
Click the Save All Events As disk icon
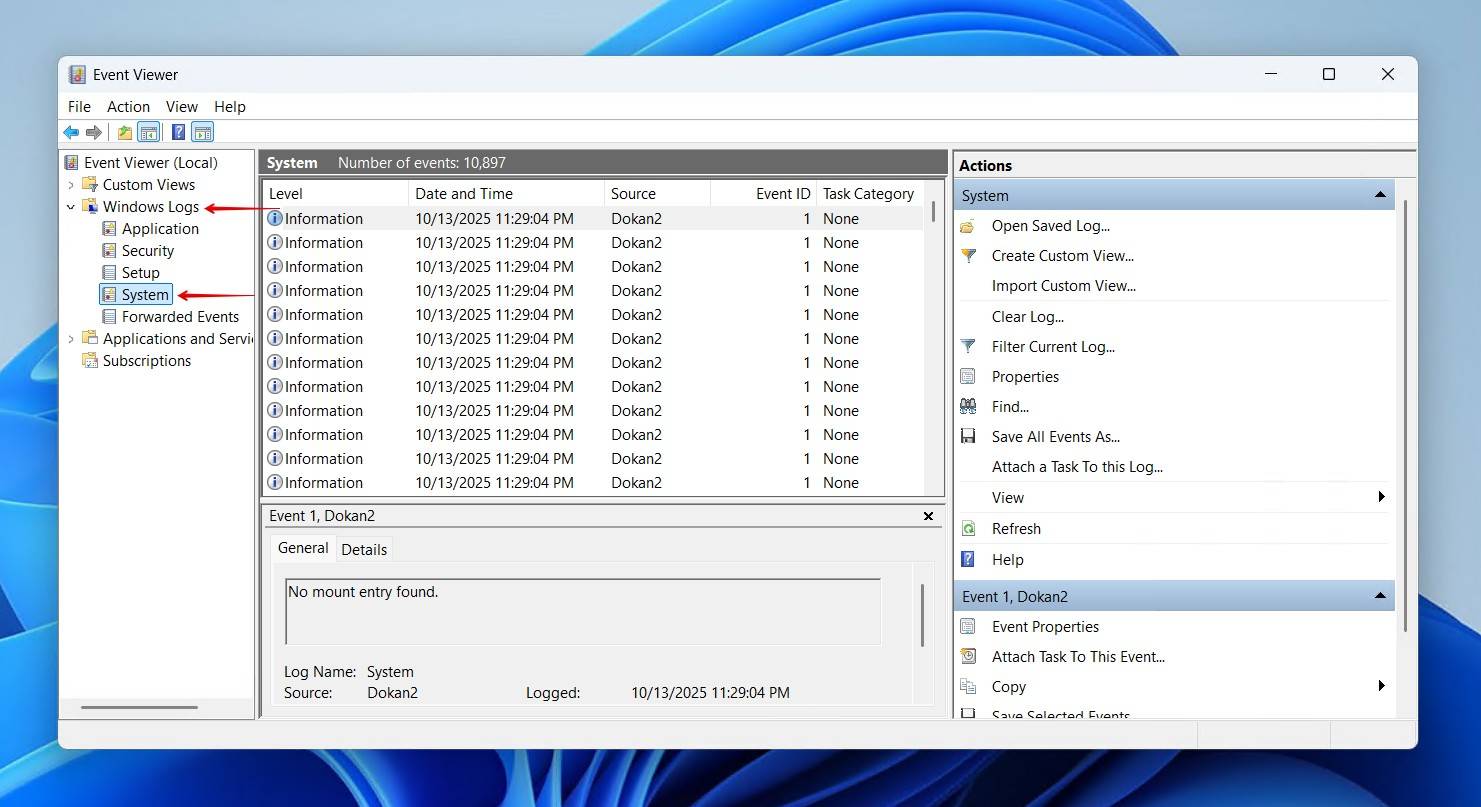click(x=967, y=436)
